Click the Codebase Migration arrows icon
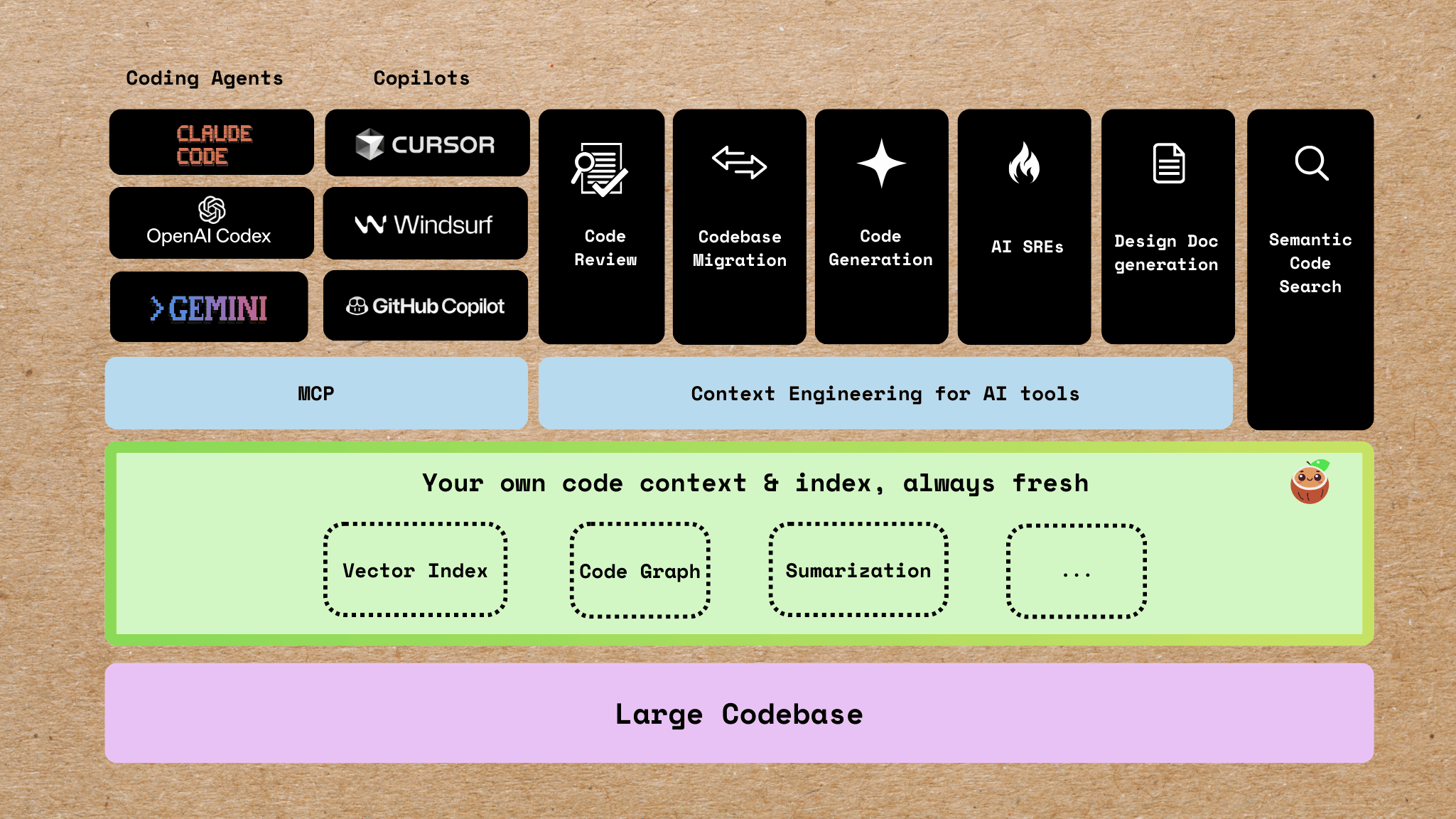The height and width of the screenshot is (819, 1456). click(739, 162)
